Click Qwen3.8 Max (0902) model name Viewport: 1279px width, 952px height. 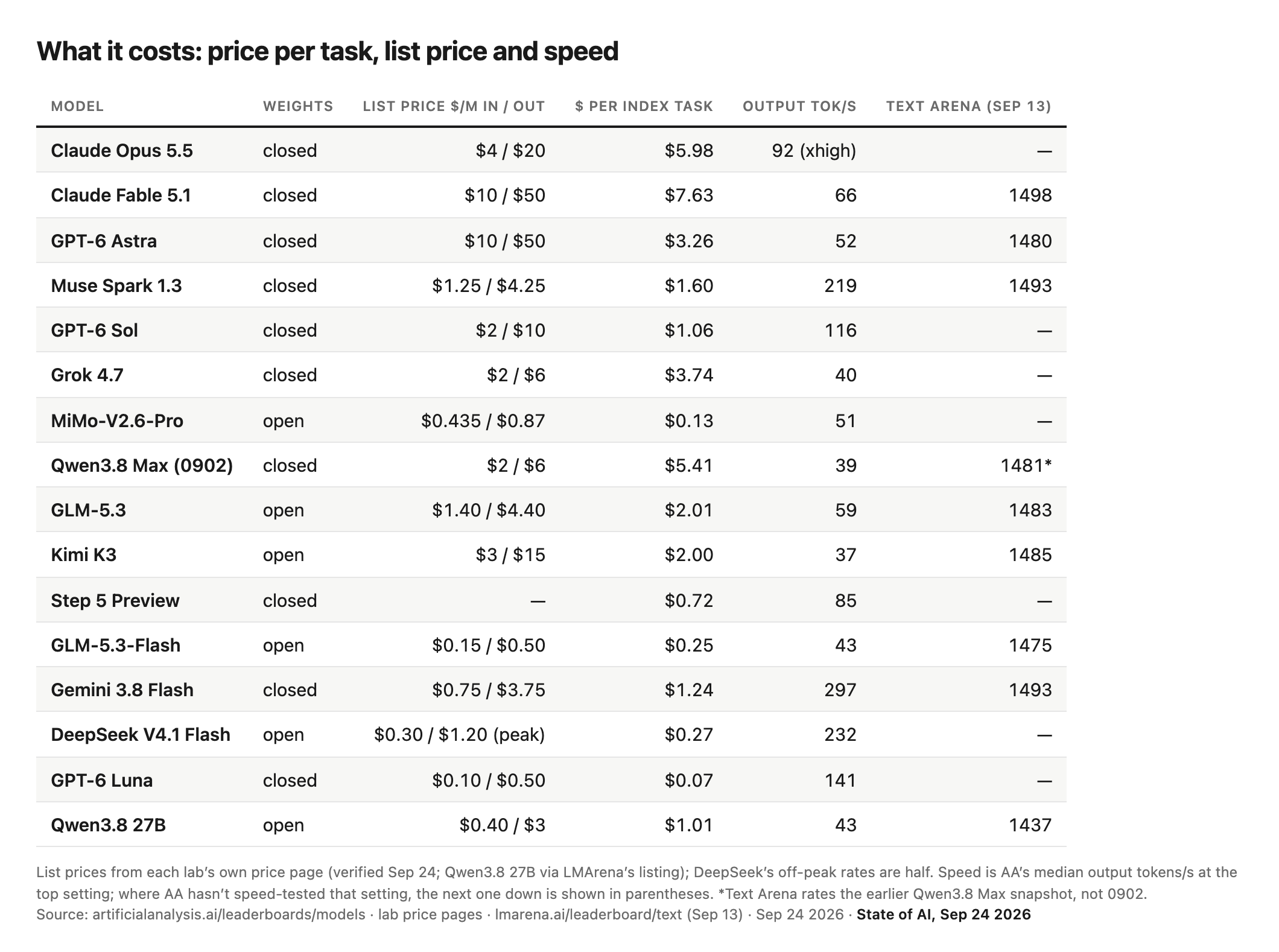click(142, 465)
